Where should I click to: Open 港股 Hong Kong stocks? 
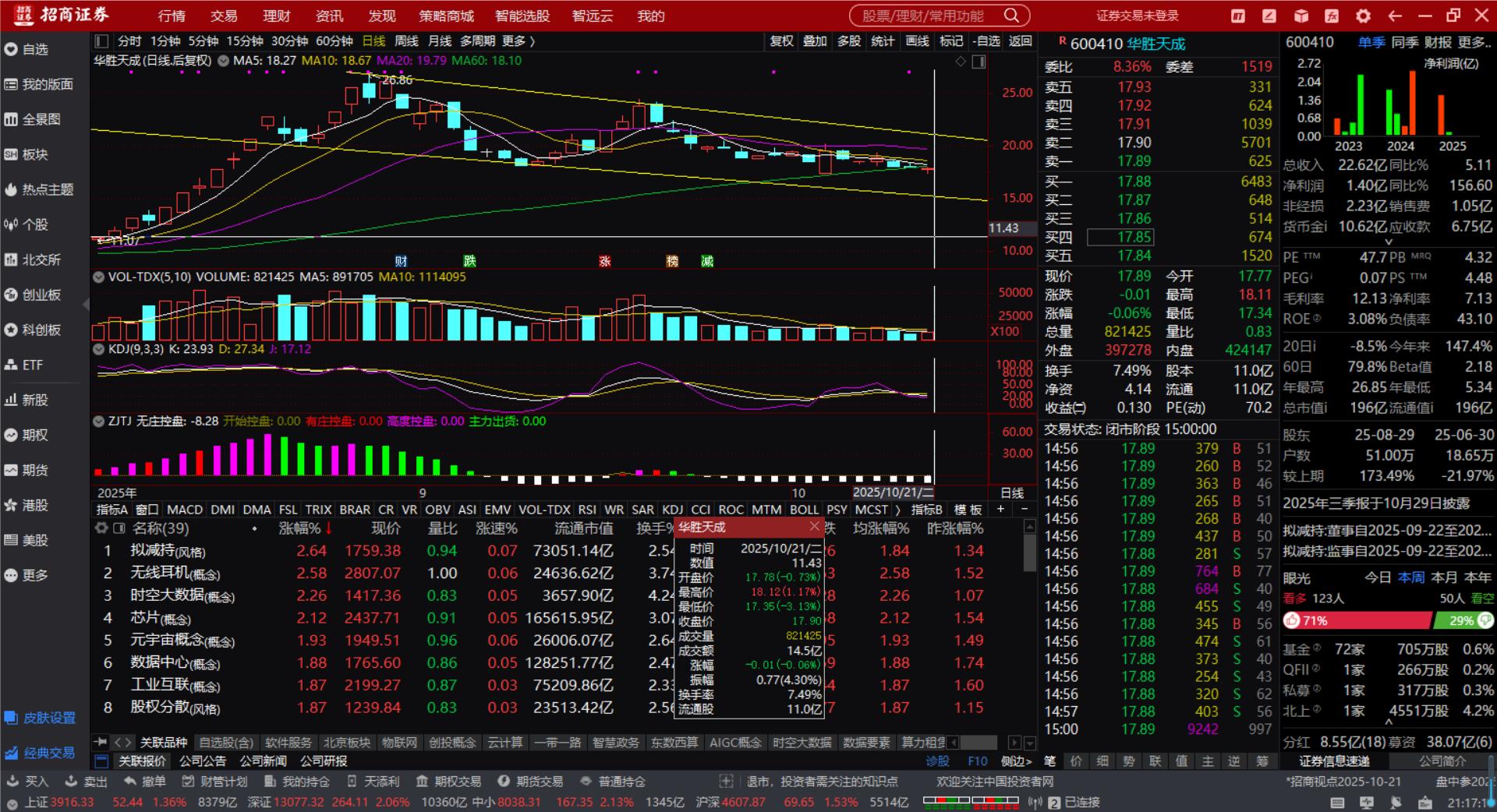(27, 505)
